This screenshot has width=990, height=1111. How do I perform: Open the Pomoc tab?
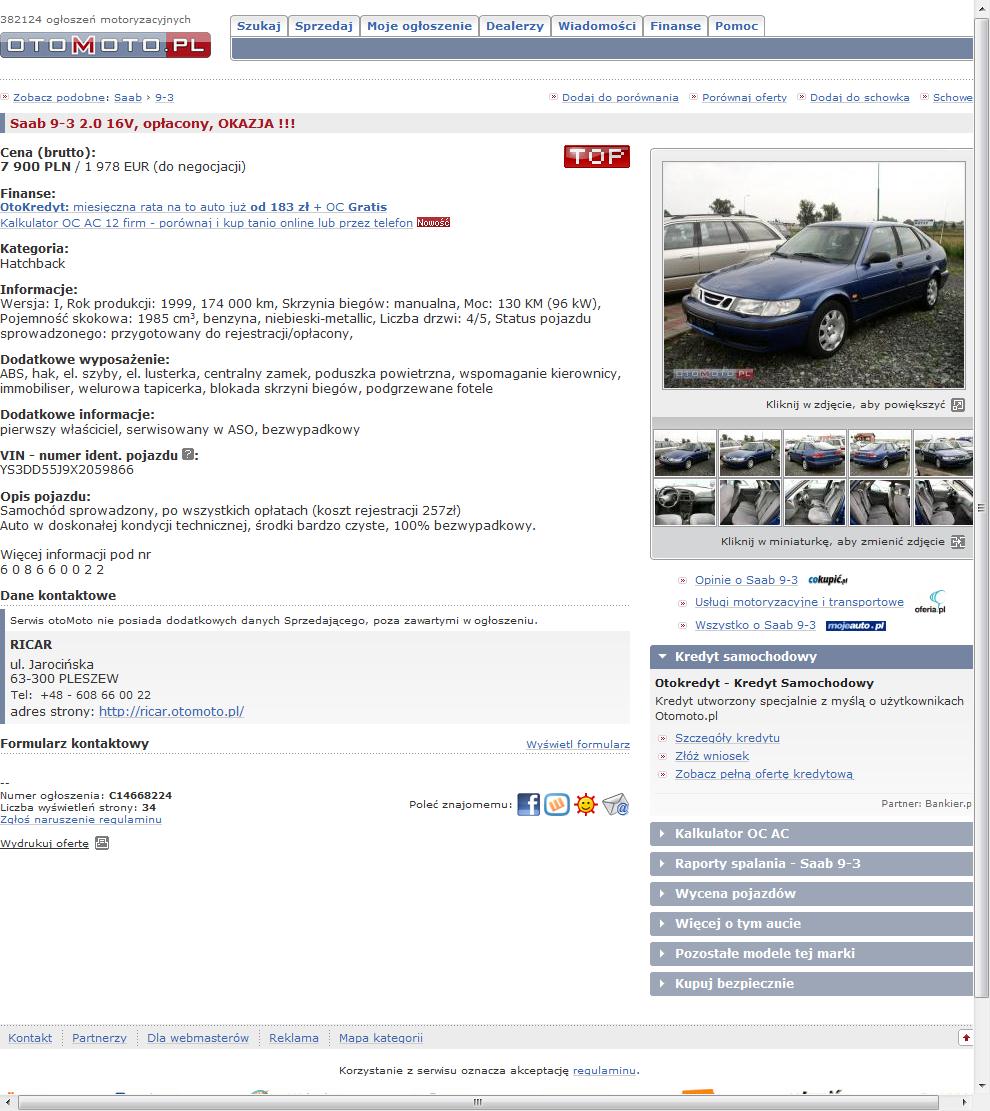click(736, 26)
